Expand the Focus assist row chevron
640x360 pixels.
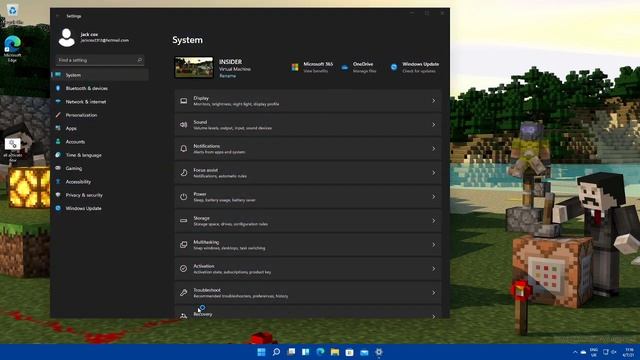(x=433, y=173)
